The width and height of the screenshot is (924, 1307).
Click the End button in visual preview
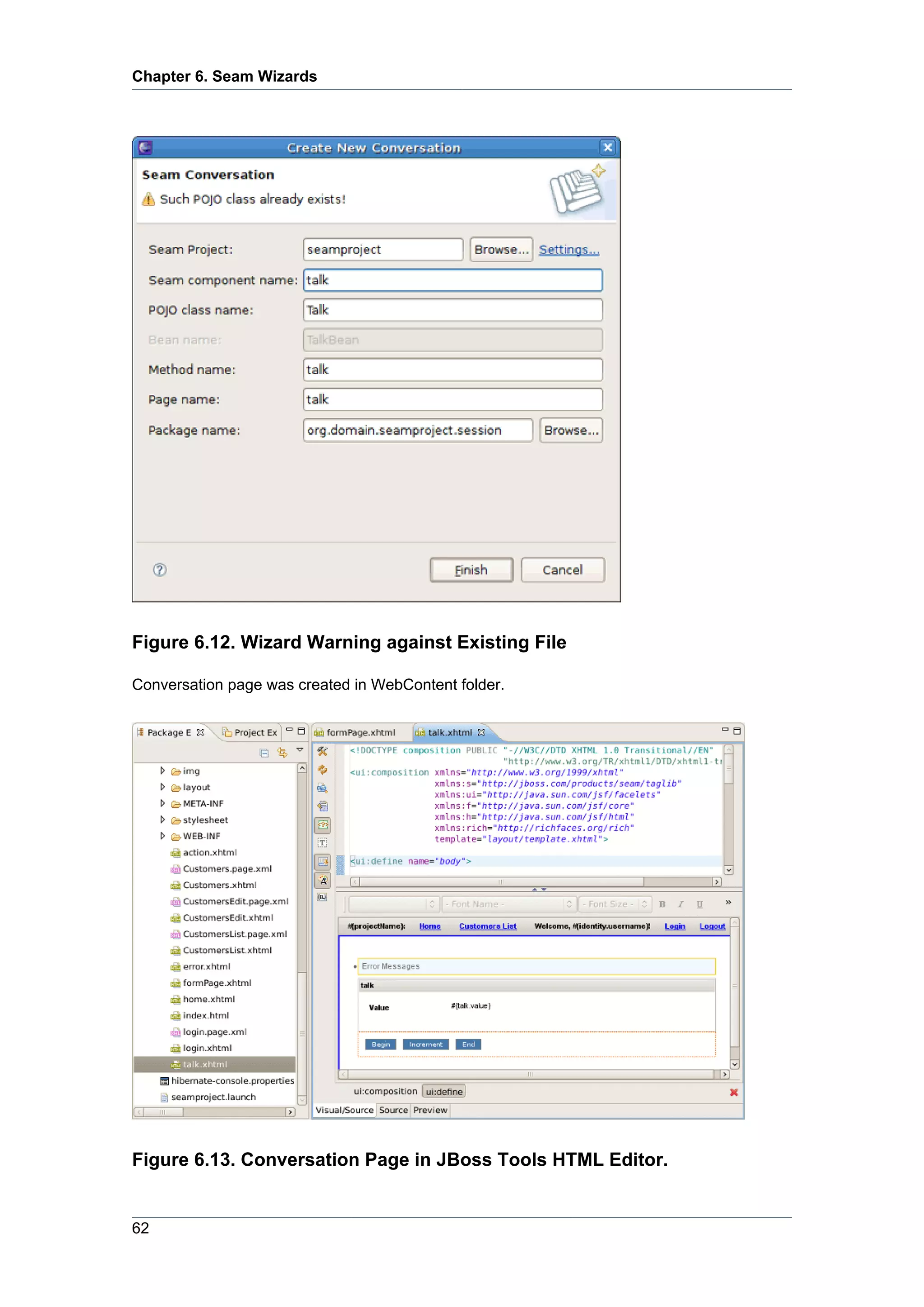point(468,1045)
